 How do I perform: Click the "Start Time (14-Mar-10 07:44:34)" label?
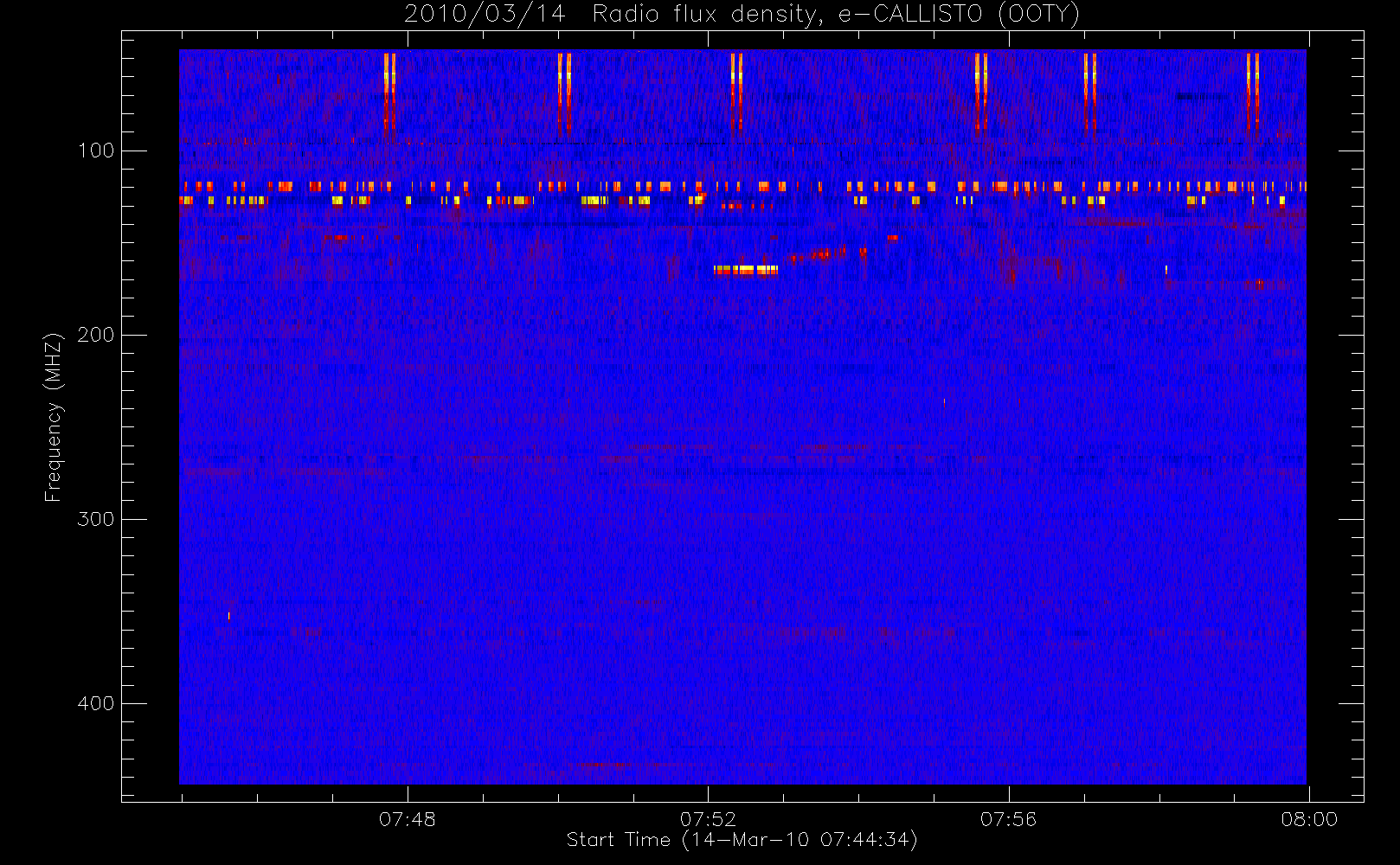742,840
